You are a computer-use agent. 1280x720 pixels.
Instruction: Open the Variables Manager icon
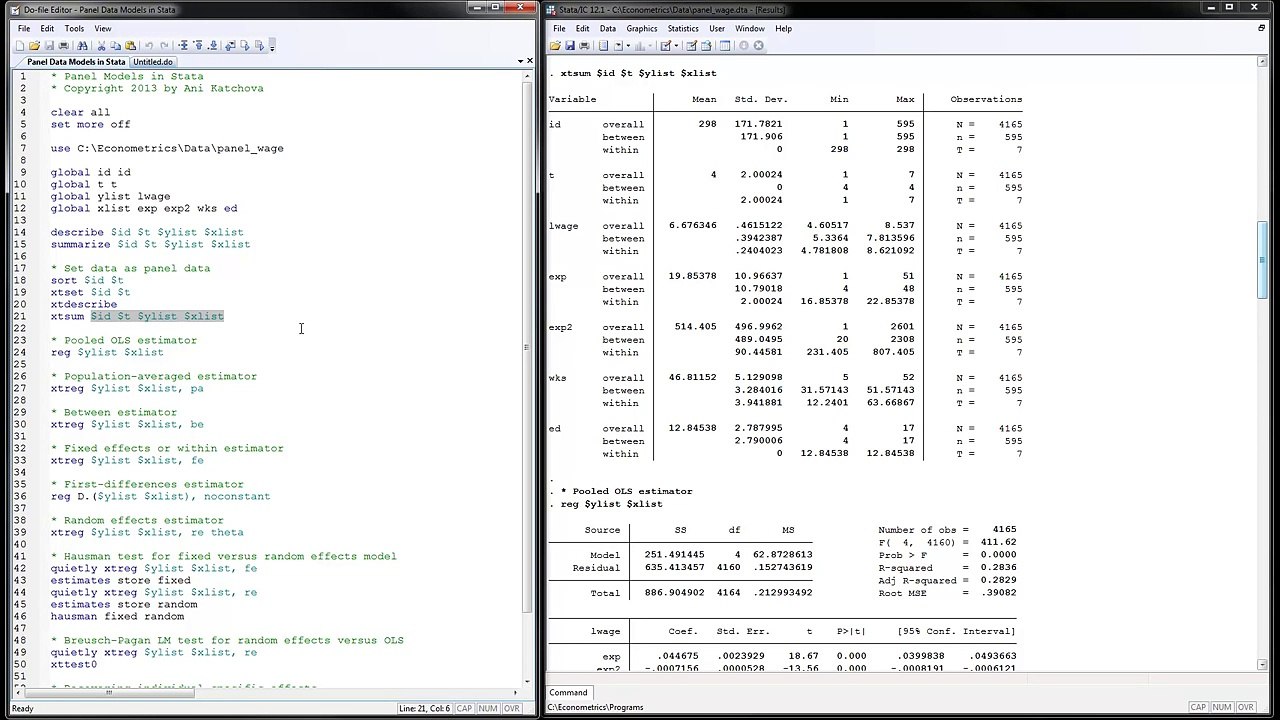(724, 45)
